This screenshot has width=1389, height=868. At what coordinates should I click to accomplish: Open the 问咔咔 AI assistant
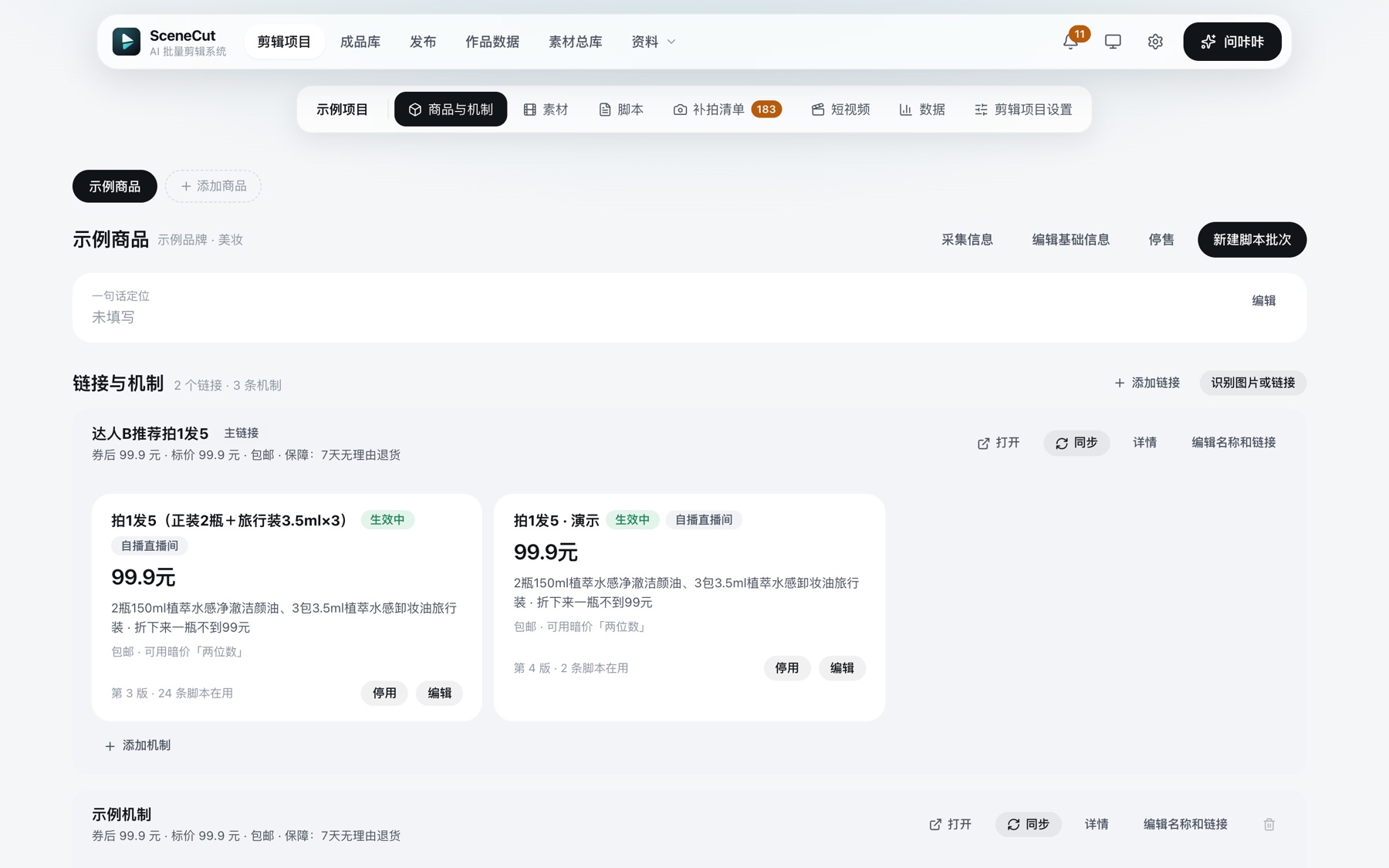click(x=1232, y=42)
